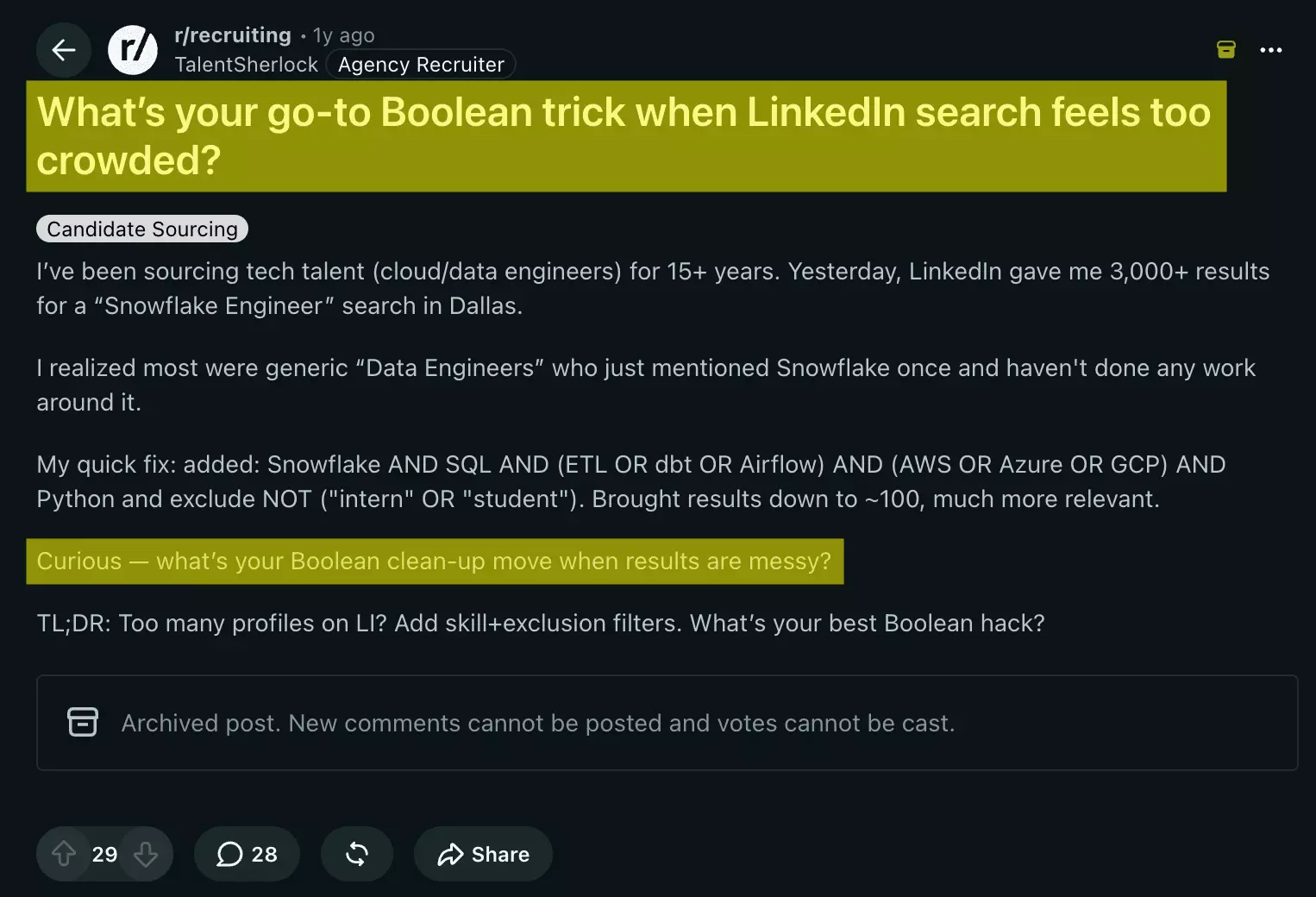
Task: Upvote the post
Action: pos(63,854)
